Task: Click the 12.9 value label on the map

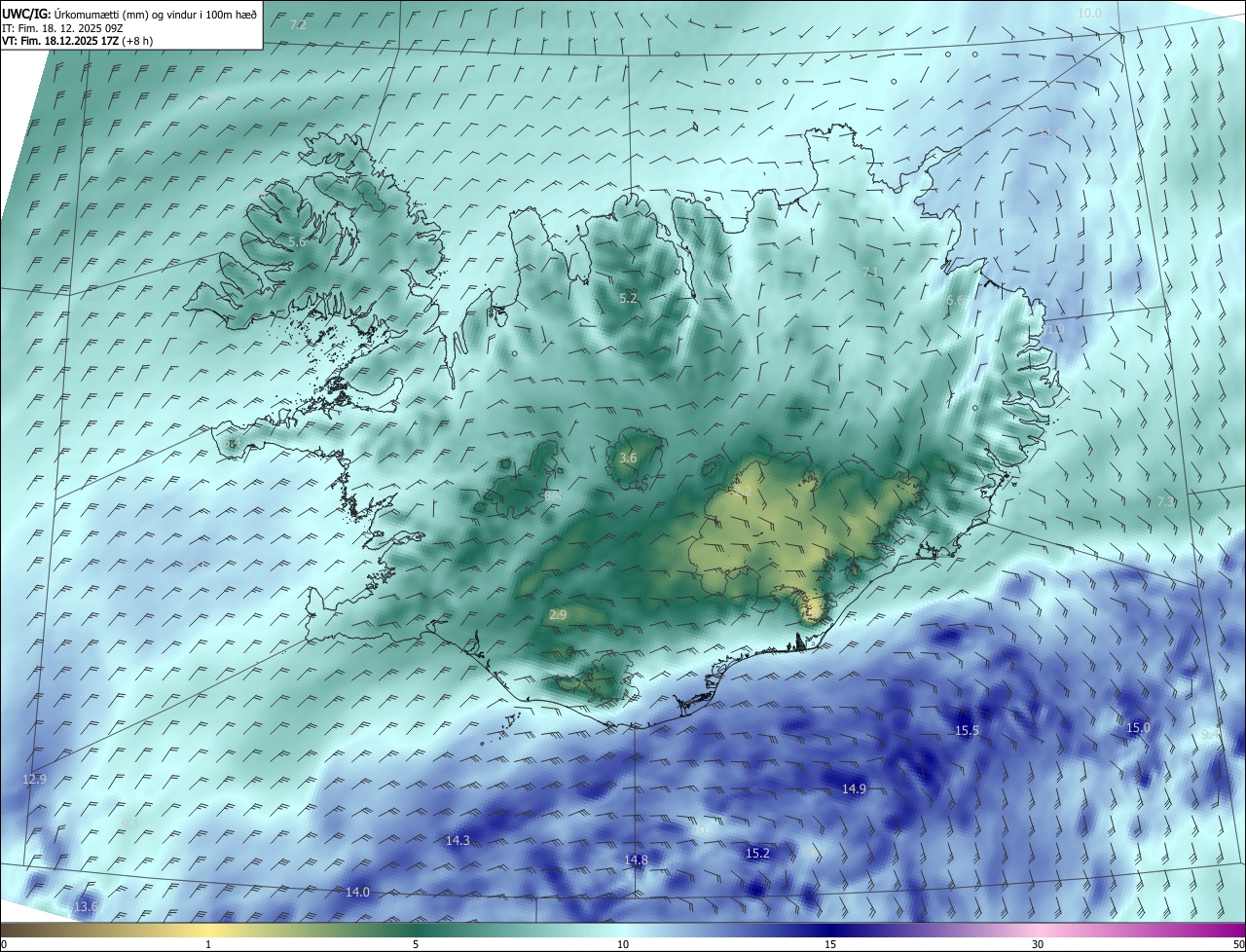Action: tap(34, 779)
